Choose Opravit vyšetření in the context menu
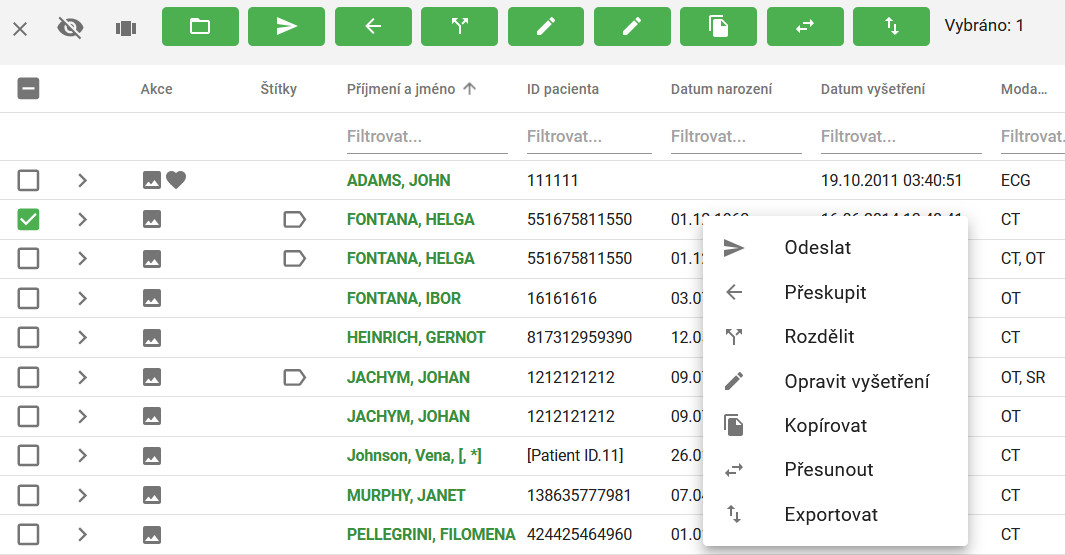Image resolution: width=1065 pixels, height=555 pixels. tap(835, 381)
